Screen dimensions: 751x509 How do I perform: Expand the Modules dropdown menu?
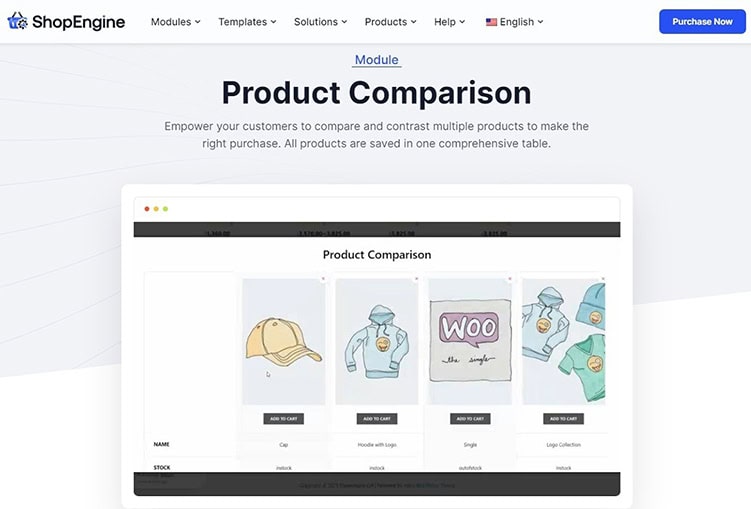point(175,22)
